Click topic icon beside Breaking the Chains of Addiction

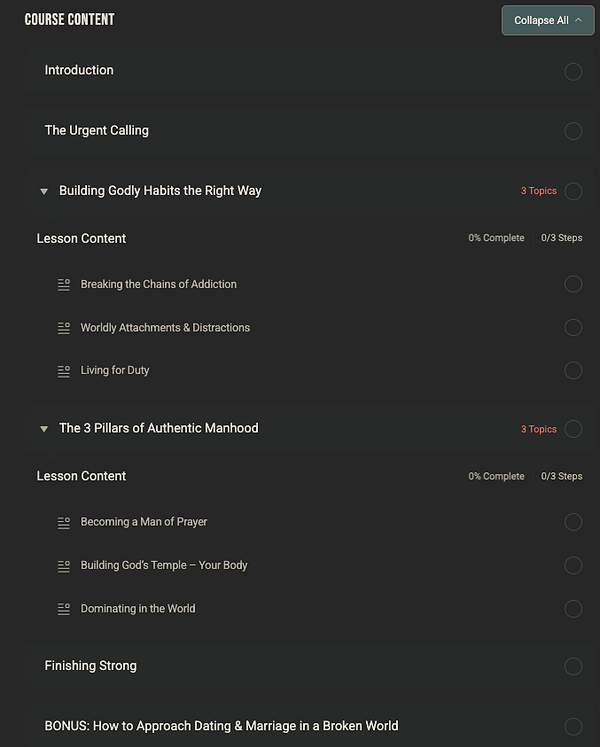click(x=63, y=284)
